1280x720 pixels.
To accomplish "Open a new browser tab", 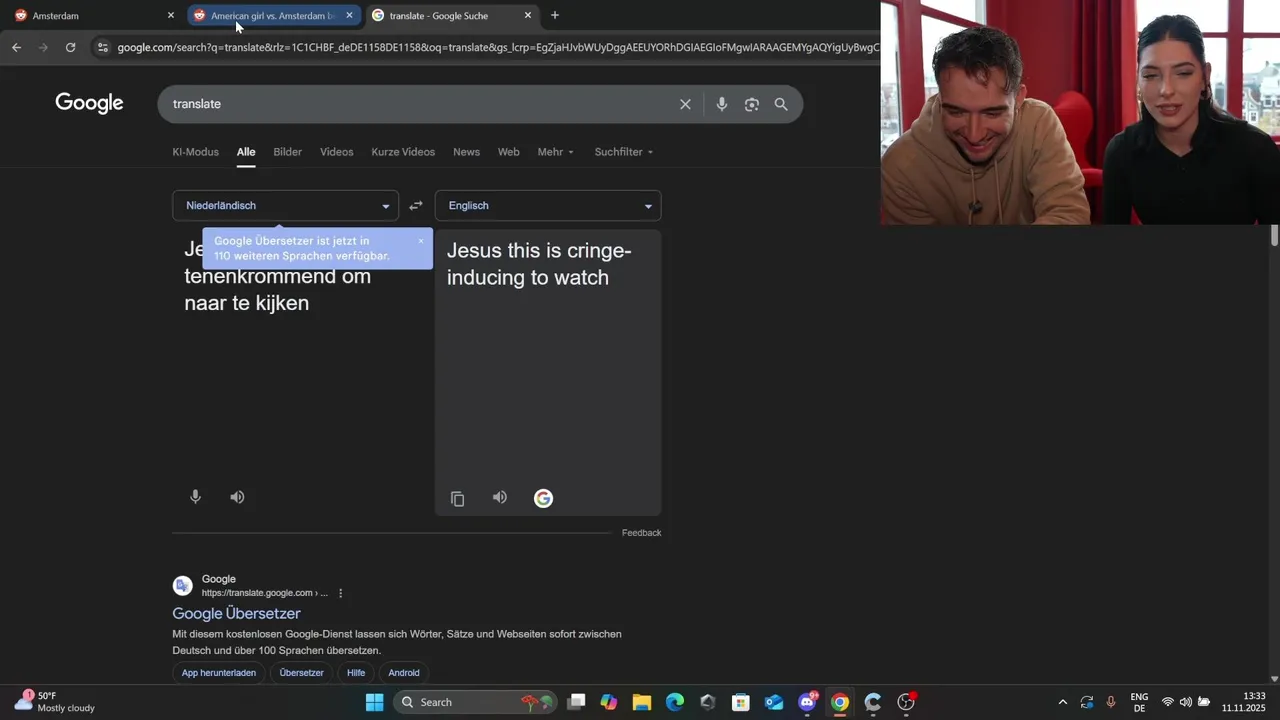I will pos(555,15).
